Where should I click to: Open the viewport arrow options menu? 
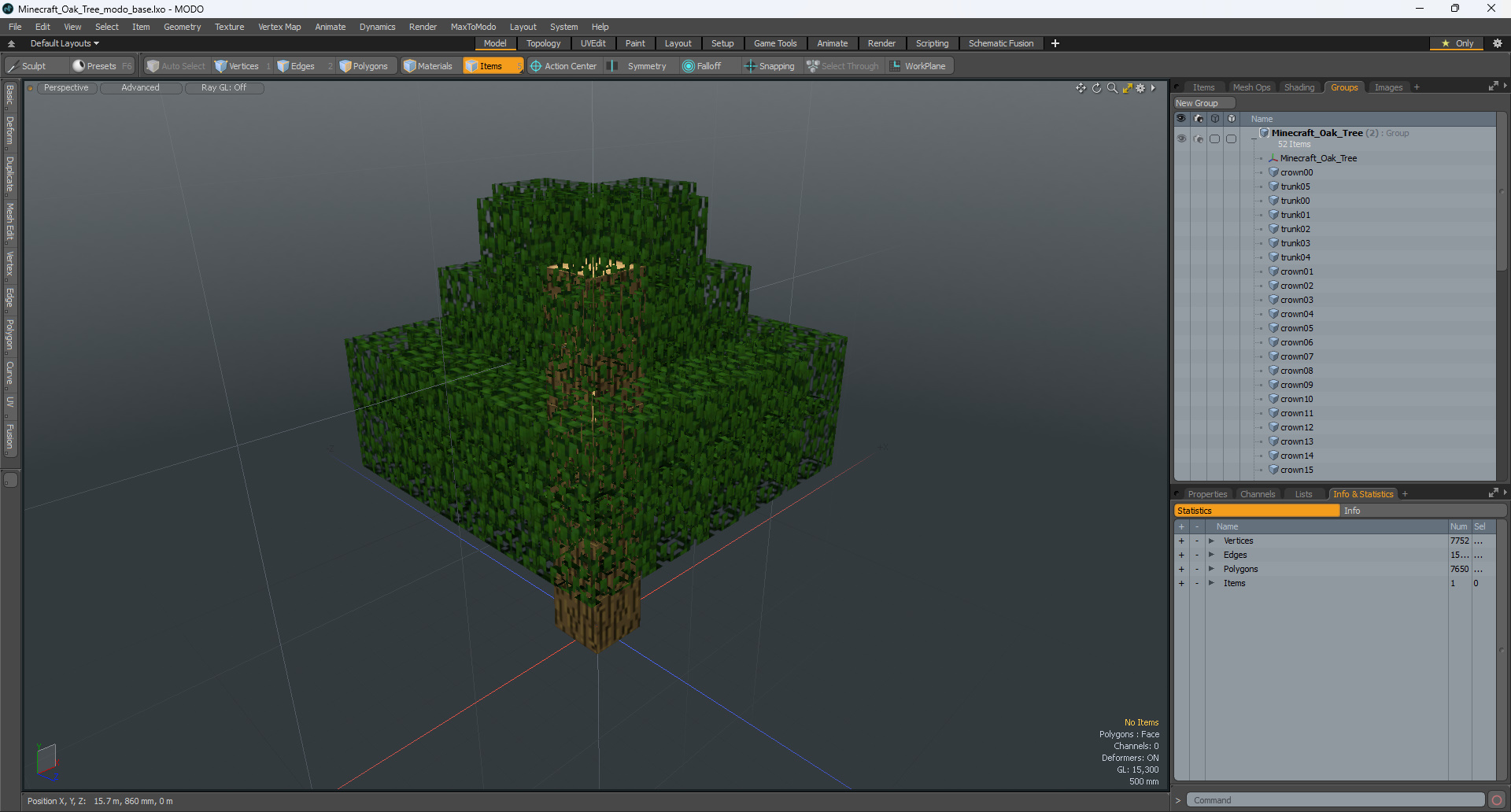click(x=1153, y=88)
